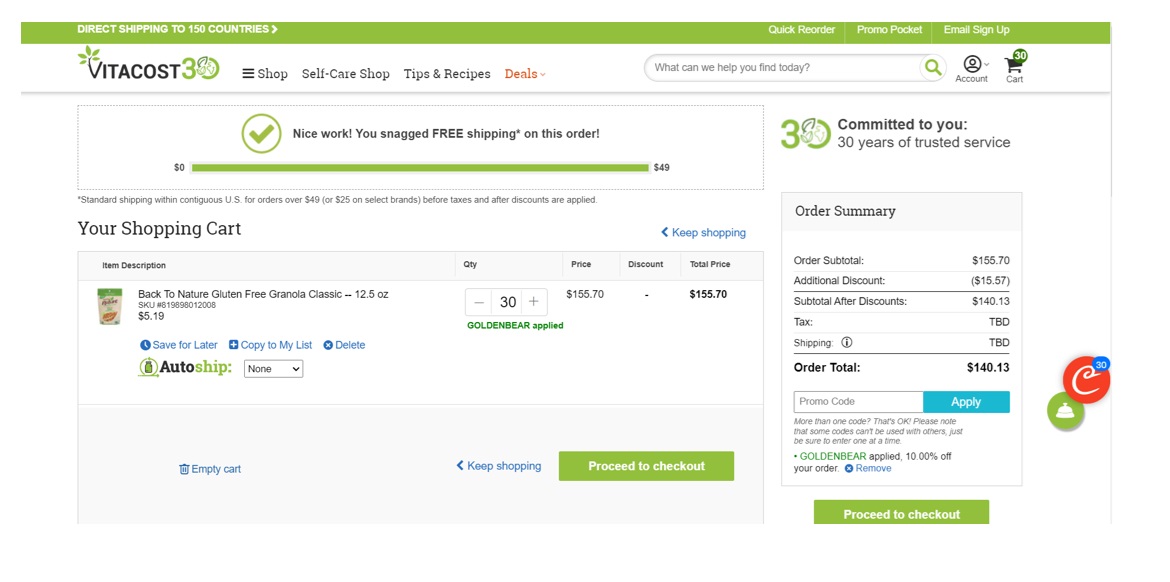
Task: Click Empty cart trash link
Action: [x=210, y=469]
